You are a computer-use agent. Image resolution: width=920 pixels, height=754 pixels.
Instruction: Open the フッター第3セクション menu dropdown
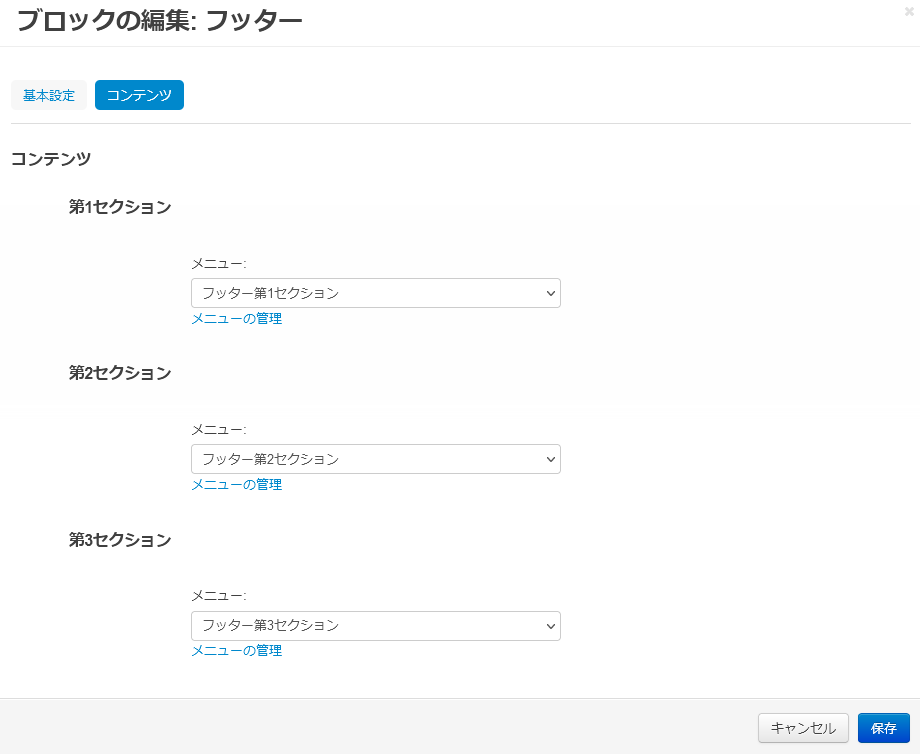pyautogui.click(x=375, y=625)
